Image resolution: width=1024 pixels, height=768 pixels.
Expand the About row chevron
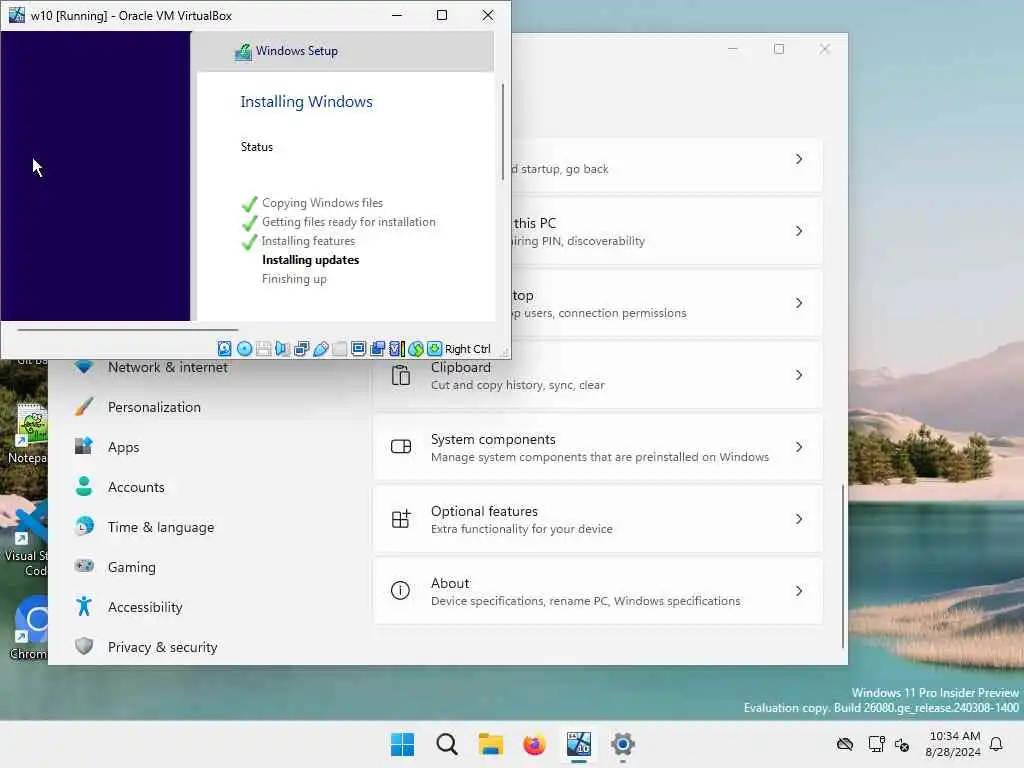tap(799, 591)
